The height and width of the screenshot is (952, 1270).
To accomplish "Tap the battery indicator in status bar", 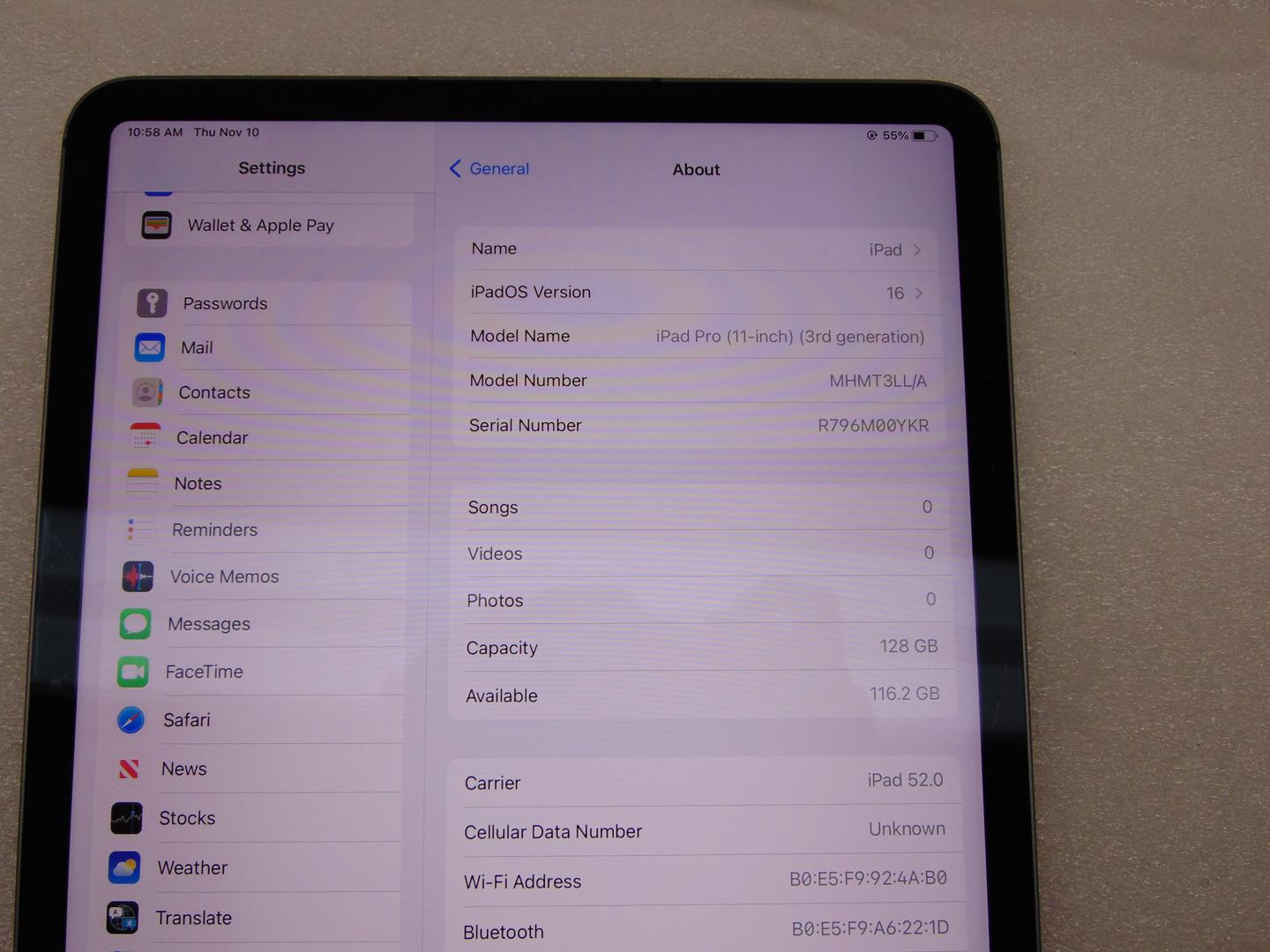I will tap(924, 136).
